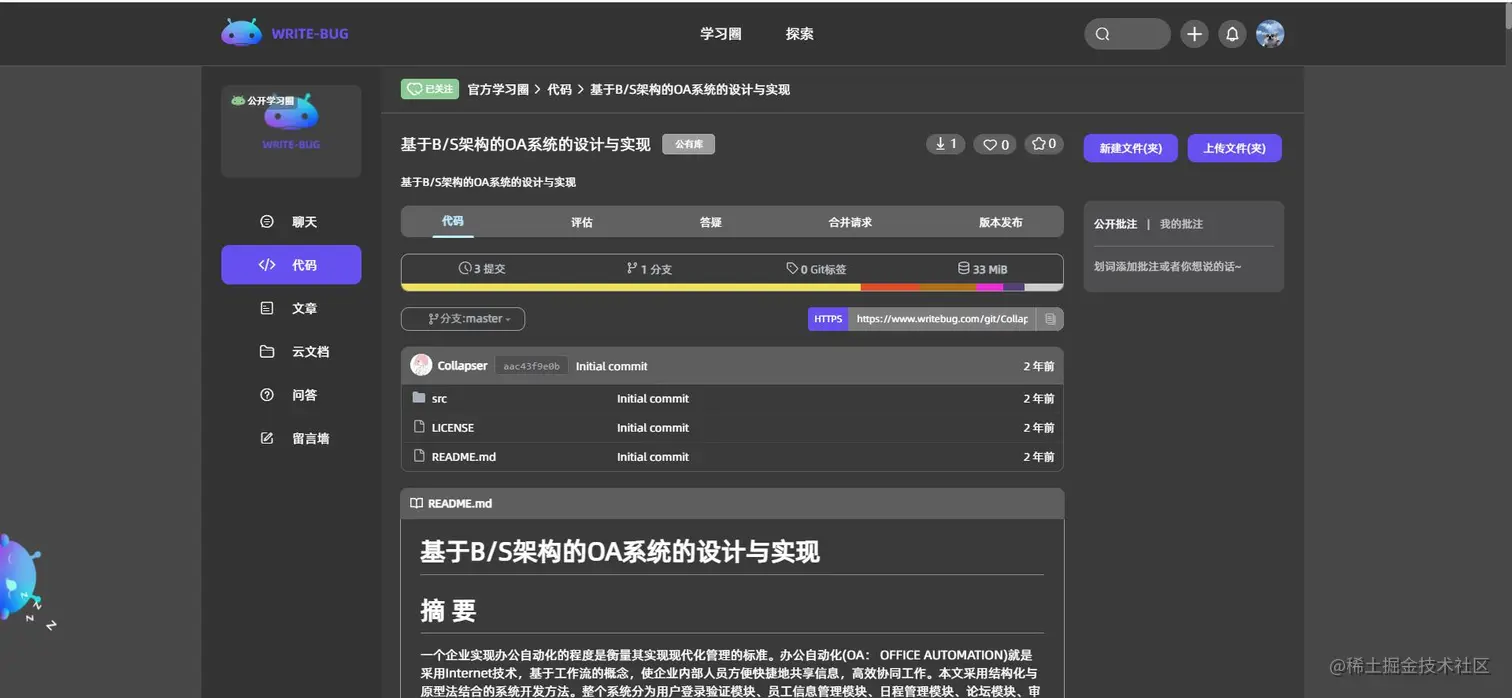The width and height of the screenshot is (1512, 698).
Task: Click the book icon in README.md header
Action: click(416, 504)
